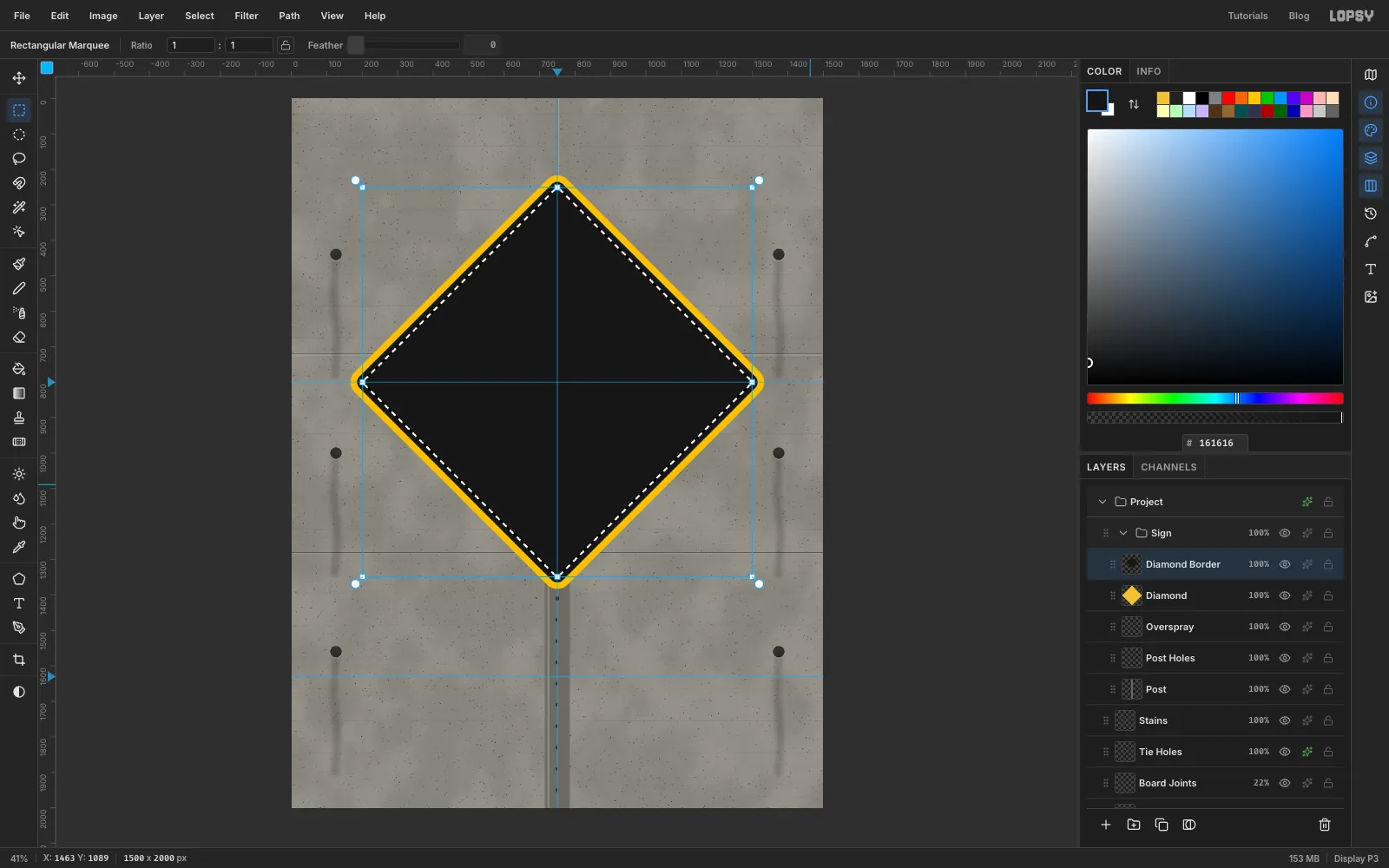This screenshot has width=1389, height=868.
Task: Hide the Diamond layer
Action: pyautogui.click(x=1285, y=595)
